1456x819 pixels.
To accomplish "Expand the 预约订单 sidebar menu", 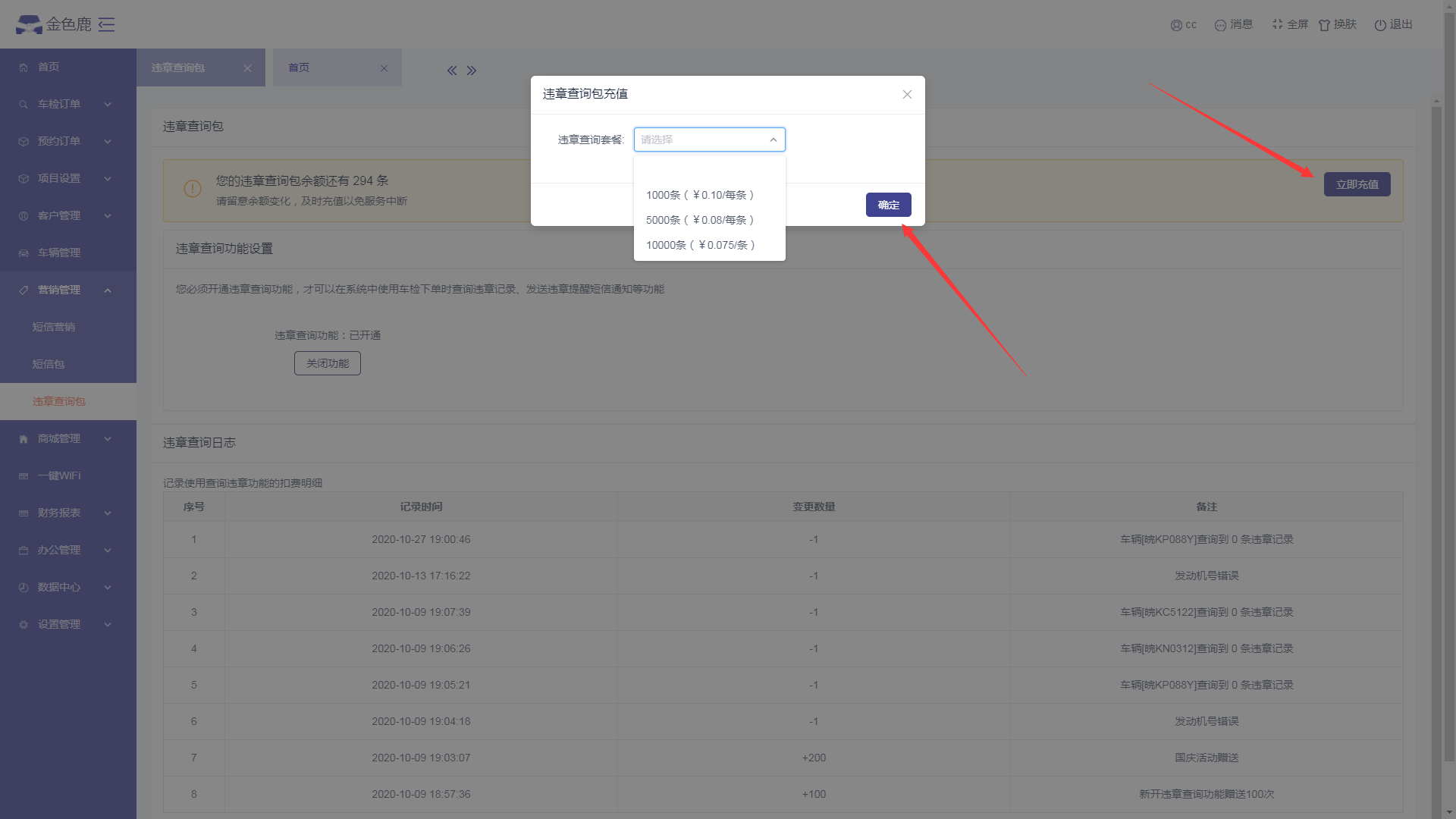I will (68, 141).
